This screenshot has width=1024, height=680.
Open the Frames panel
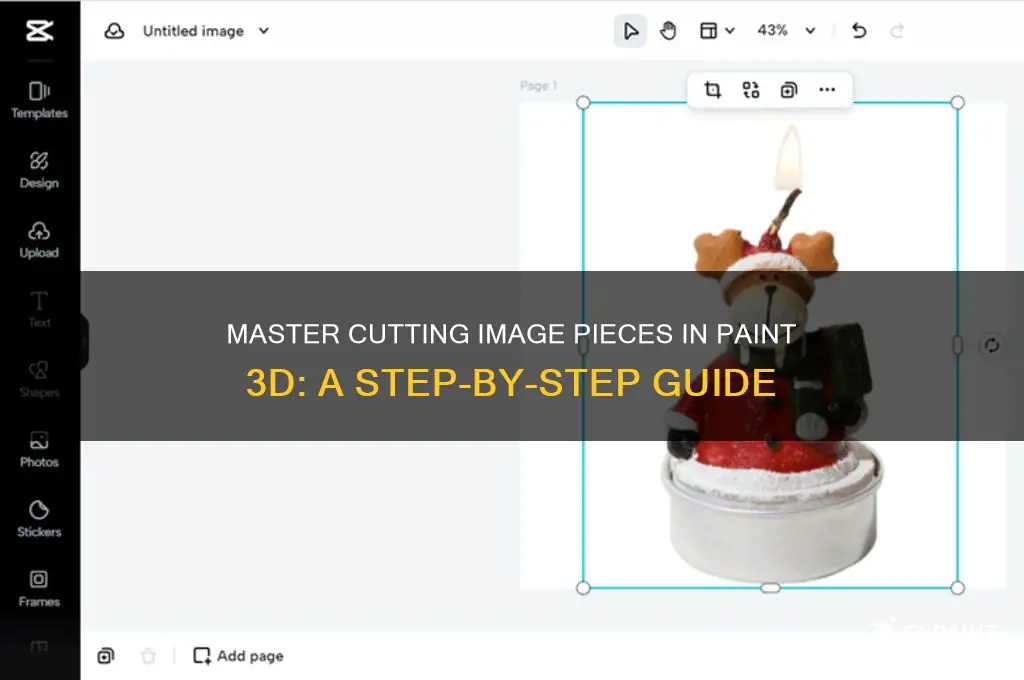coord(39,589)
